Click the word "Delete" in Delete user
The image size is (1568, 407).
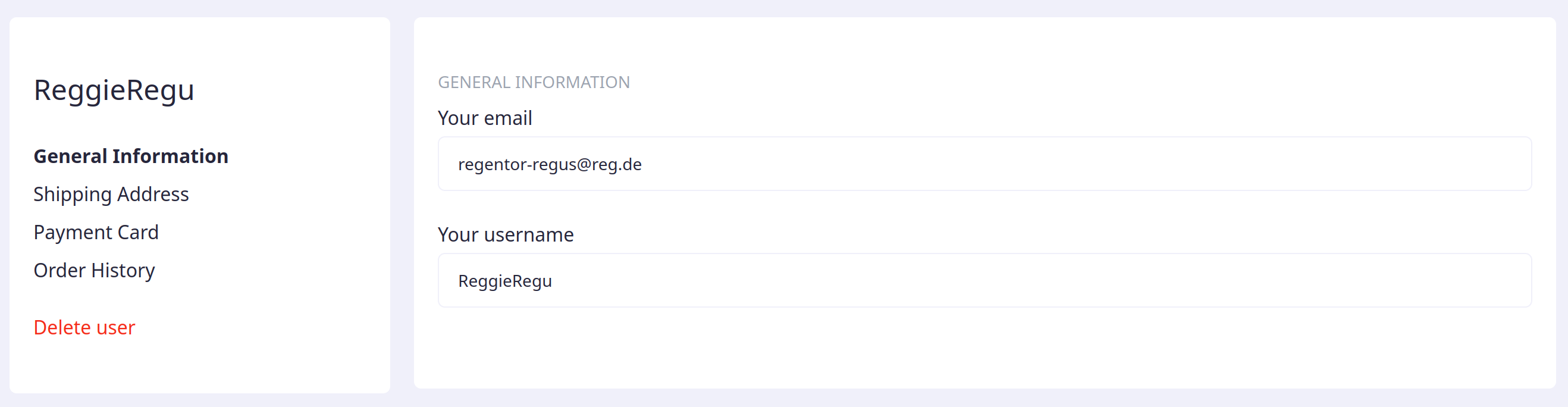coord(62,328)
